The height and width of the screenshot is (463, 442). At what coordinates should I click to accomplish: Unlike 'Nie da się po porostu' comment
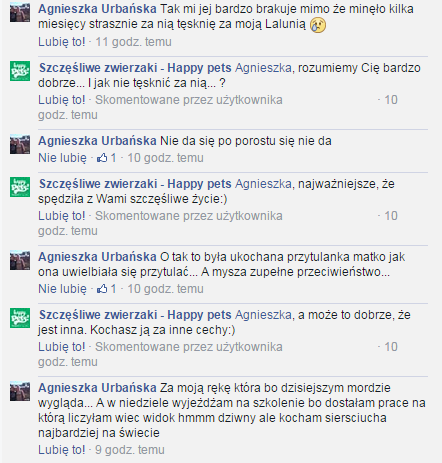[x=62, y=158]
